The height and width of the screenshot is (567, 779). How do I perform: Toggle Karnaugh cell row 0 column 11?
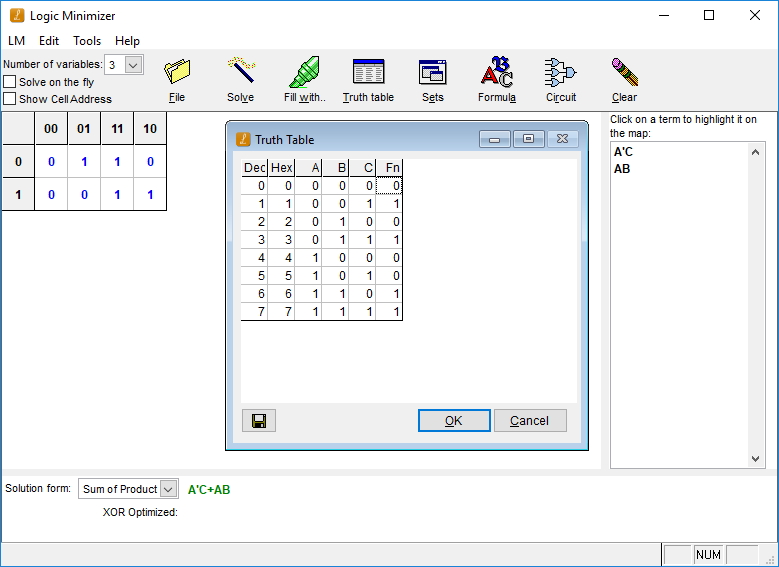click(117, 162)
